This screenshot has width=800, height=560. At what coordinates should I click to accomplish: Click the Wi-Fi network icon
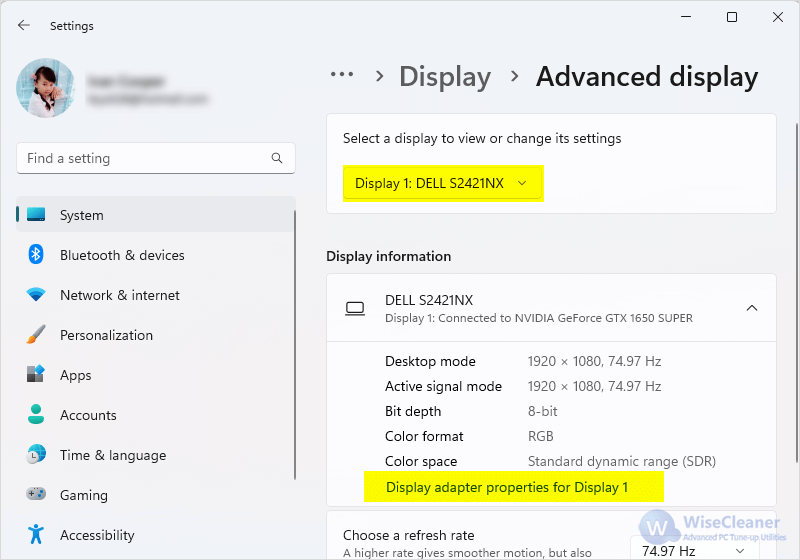pyautogui.click(x=36, y=294)
